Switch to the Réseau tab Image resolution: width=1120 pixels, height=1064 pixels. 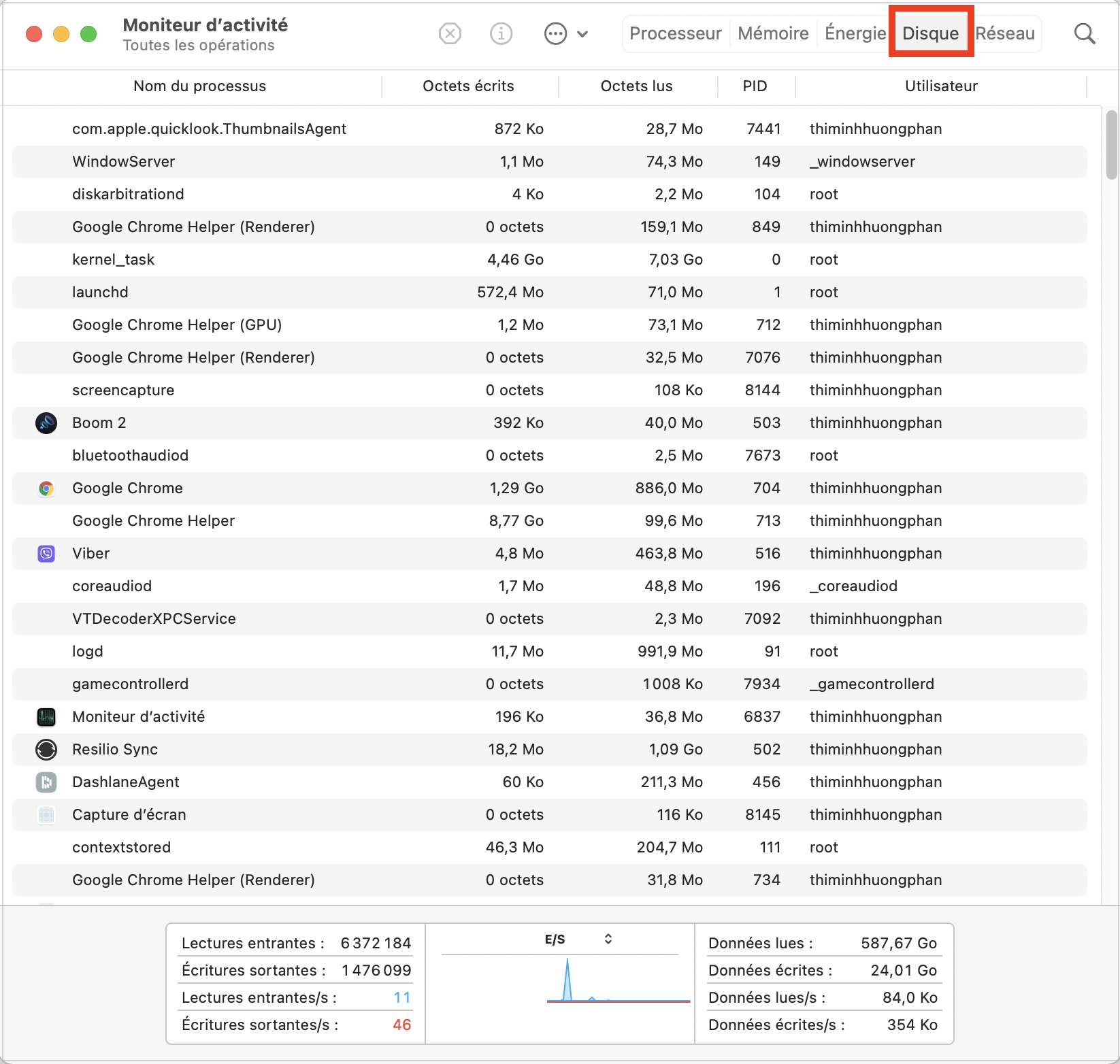(x=1005, y=33)
